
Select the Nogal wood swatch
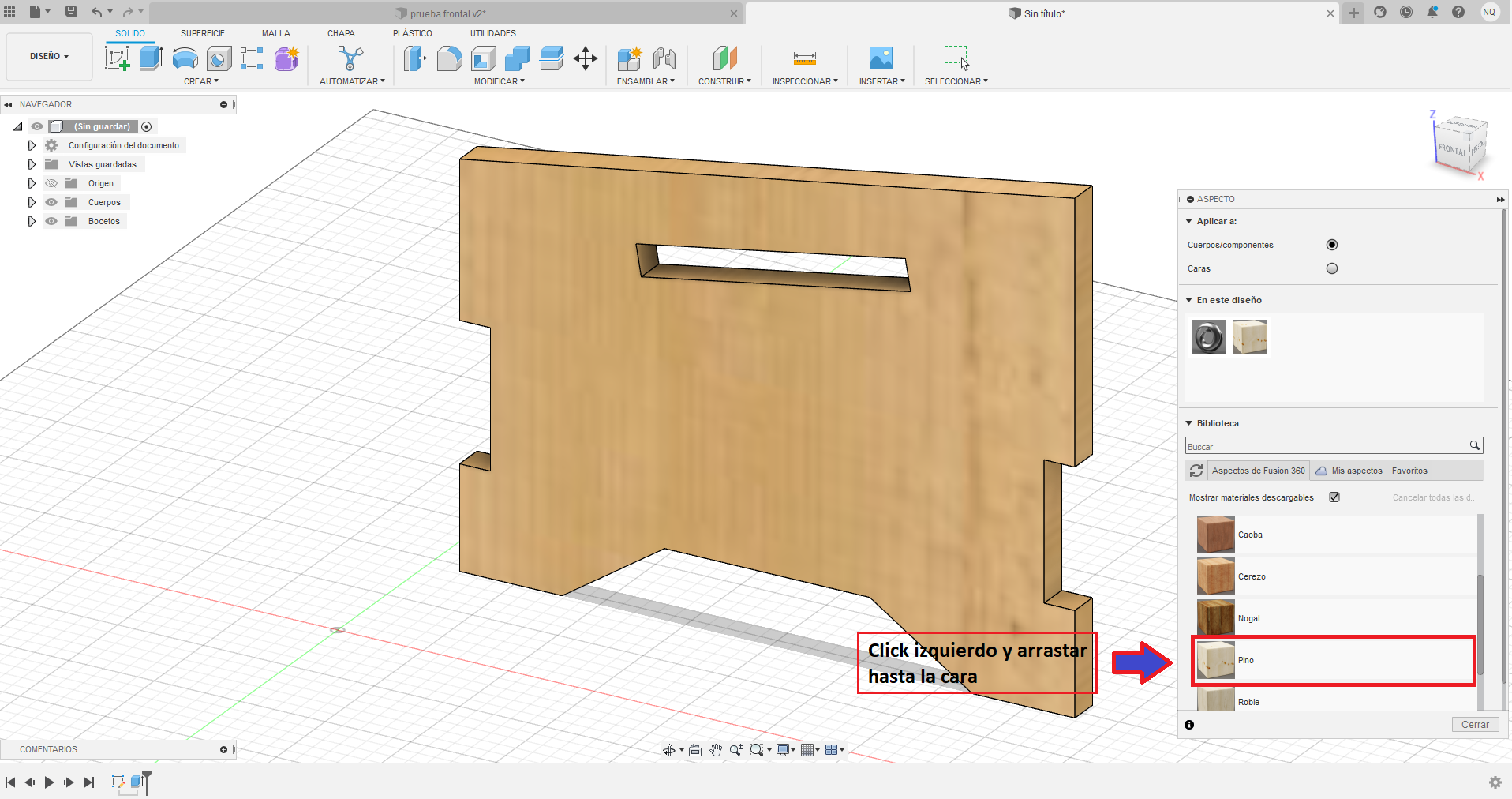pyautogui.click(x=1215, y=618)
